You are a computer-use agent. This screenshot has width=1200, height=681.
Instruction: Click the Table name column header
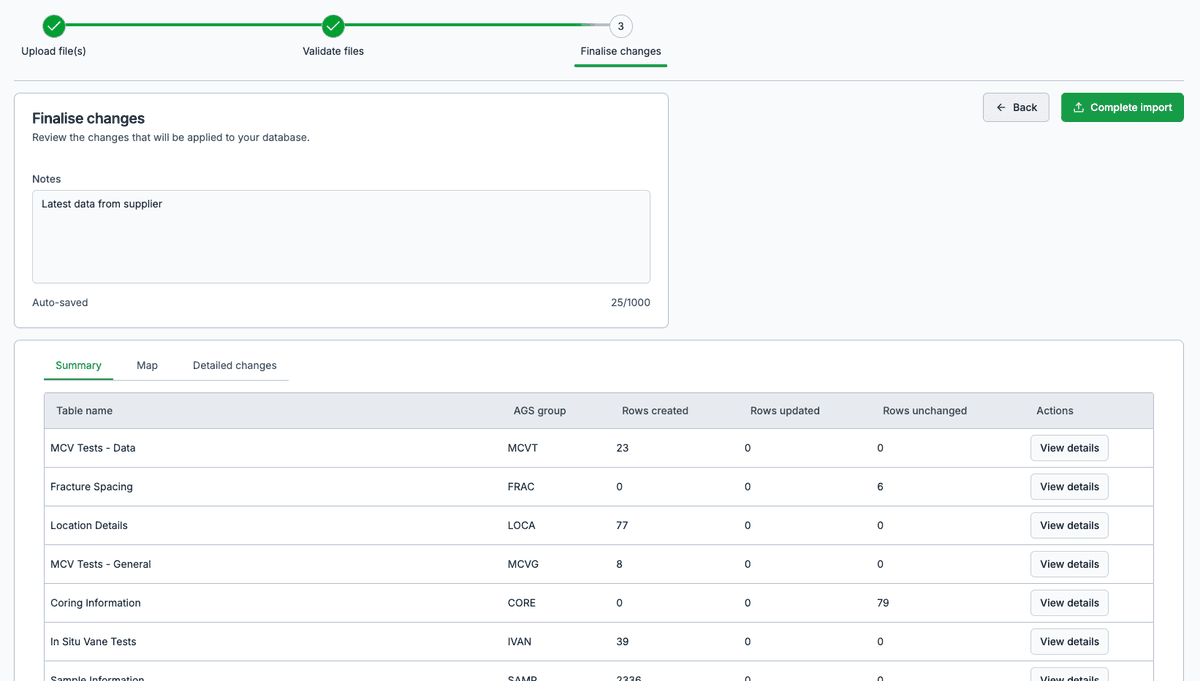(x=84, y=411)
